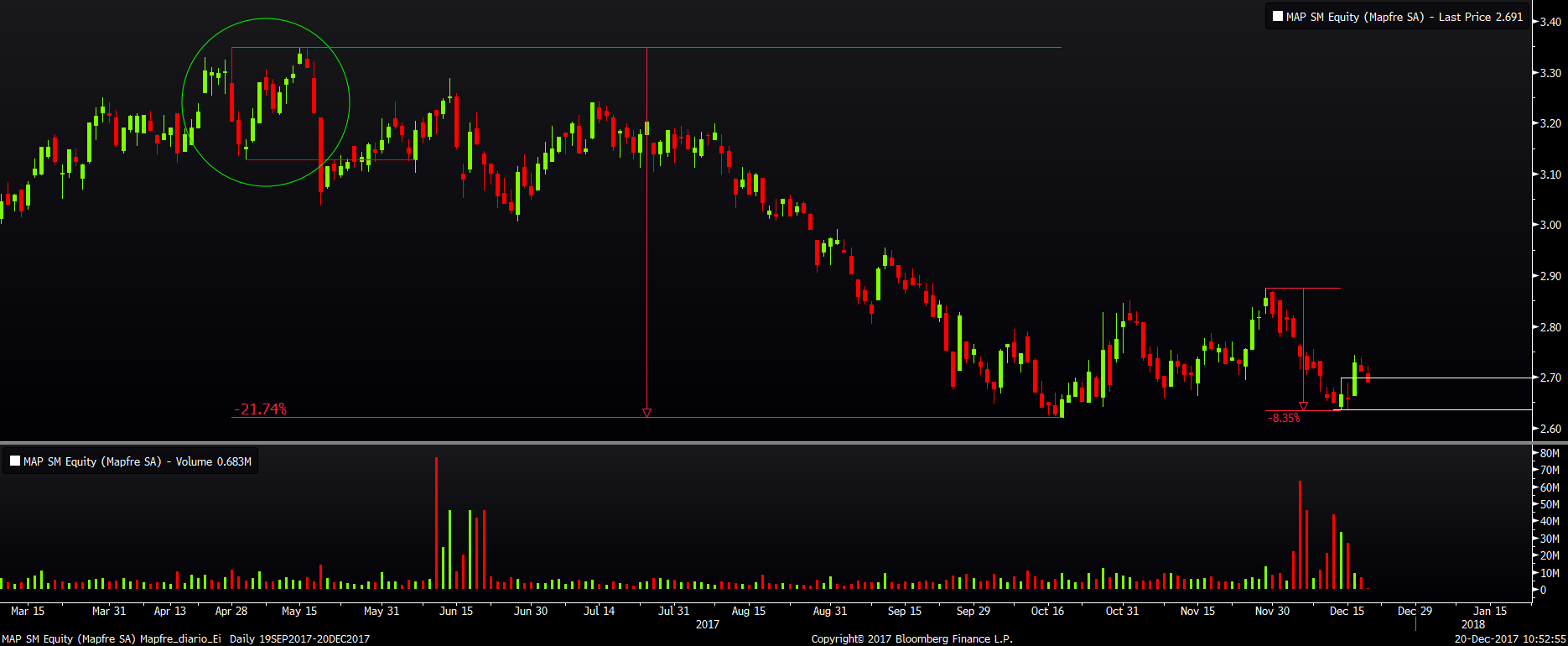Click the 20M volume axis label

1550,555
